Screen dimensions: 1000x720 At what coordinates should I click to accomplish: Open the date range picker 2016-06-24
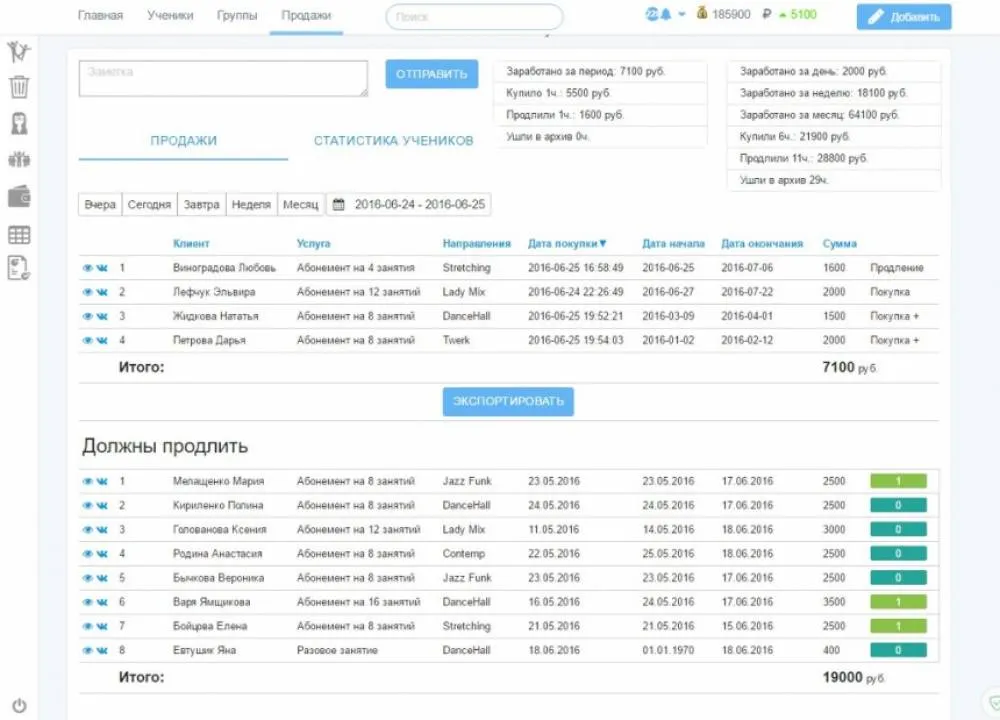tap(409, 205)
